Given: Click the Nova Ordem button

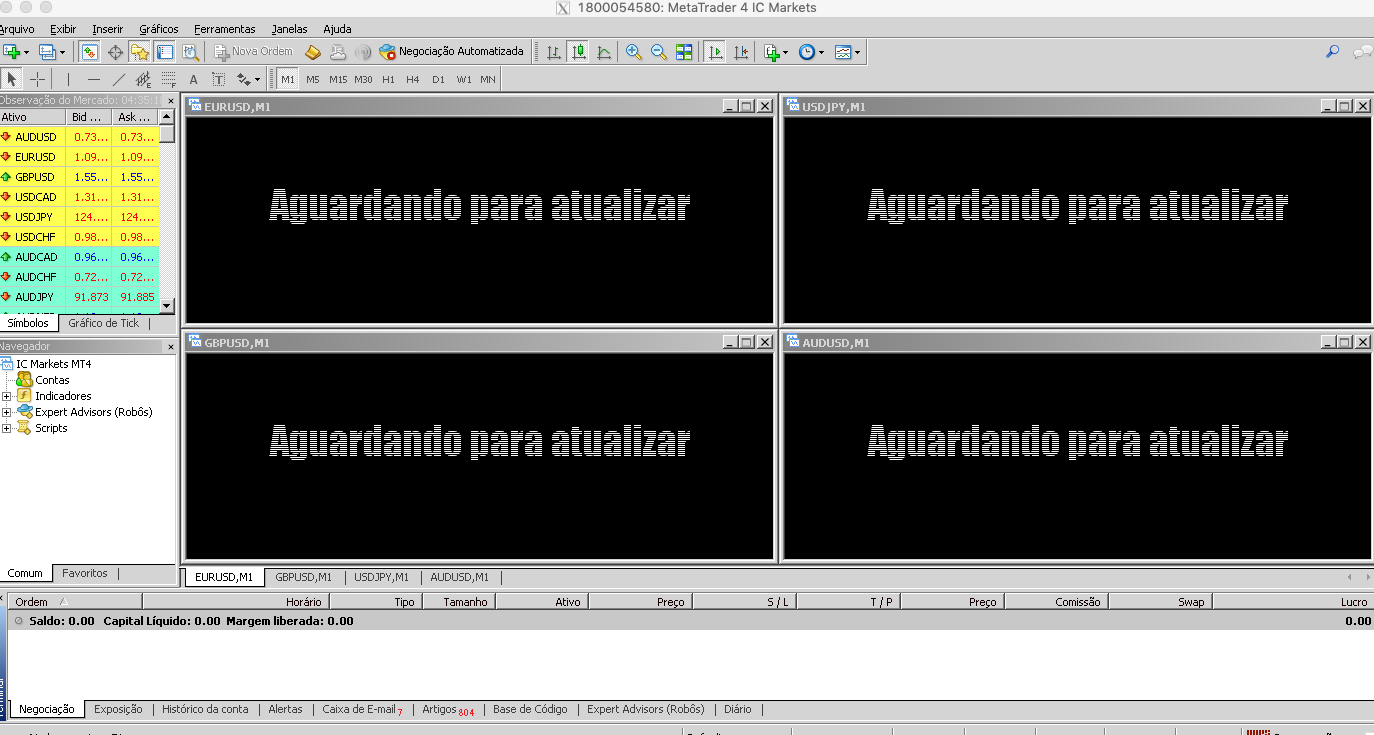Looking at the screenshot, I should (254, 52).
